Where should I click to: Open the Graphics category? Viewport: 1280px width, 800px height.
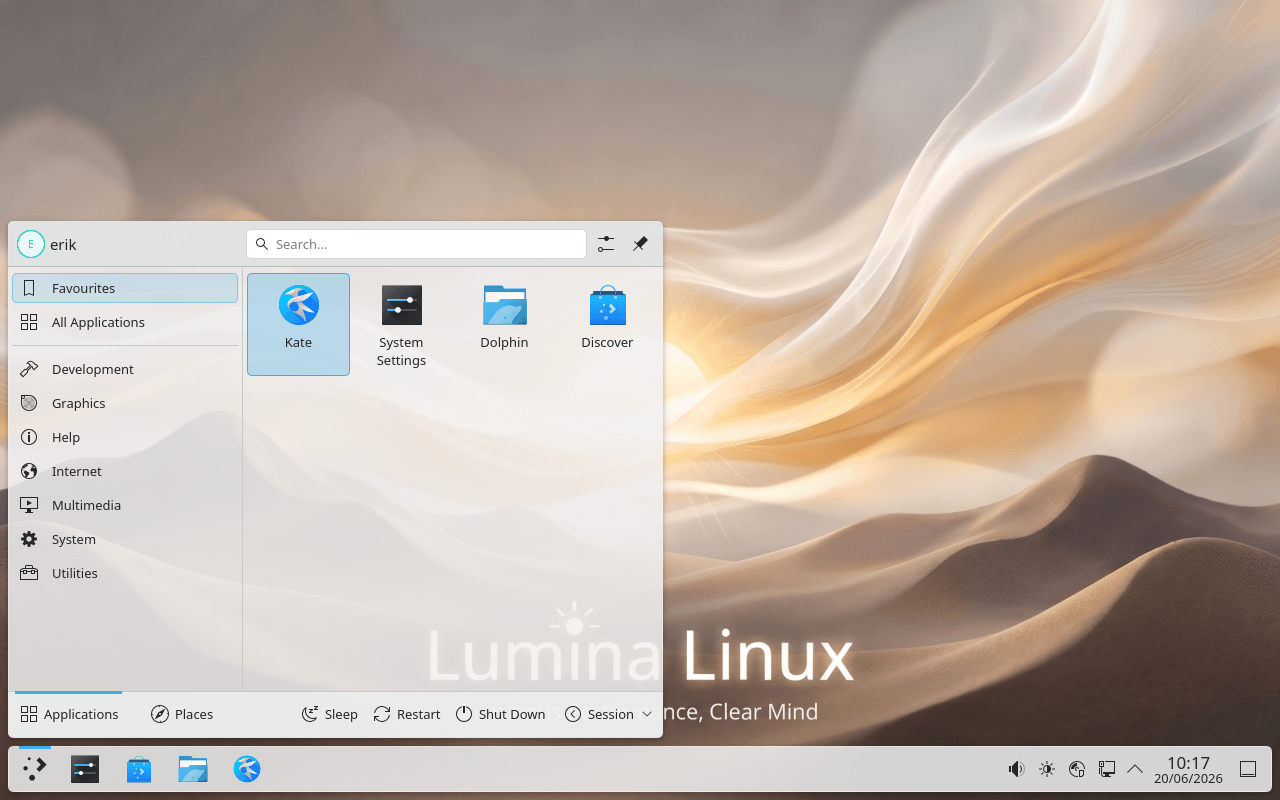[125, 403]
